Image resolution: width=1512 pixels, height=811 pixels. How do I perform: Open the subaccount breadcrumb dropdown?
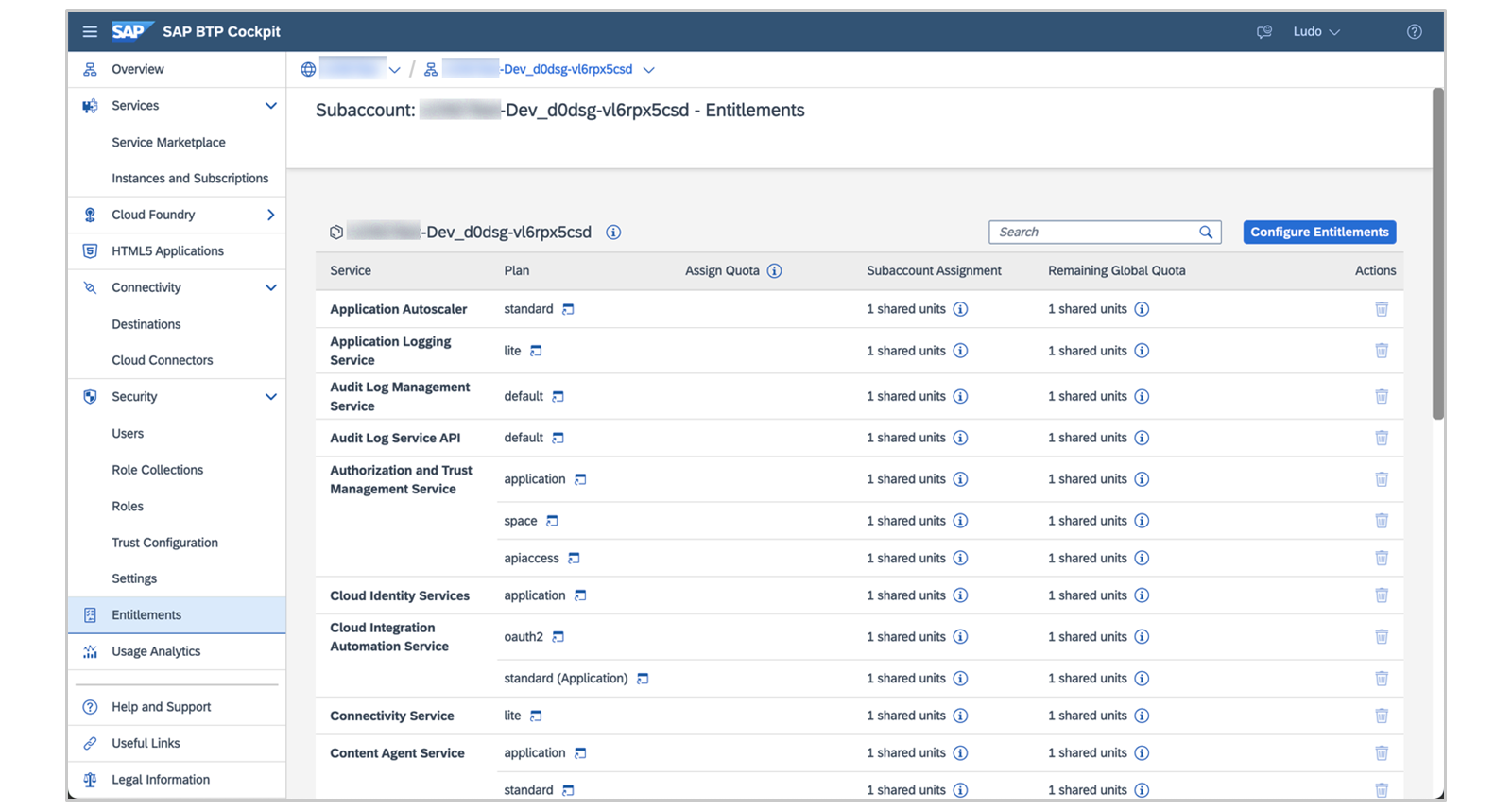pos(648,70)
